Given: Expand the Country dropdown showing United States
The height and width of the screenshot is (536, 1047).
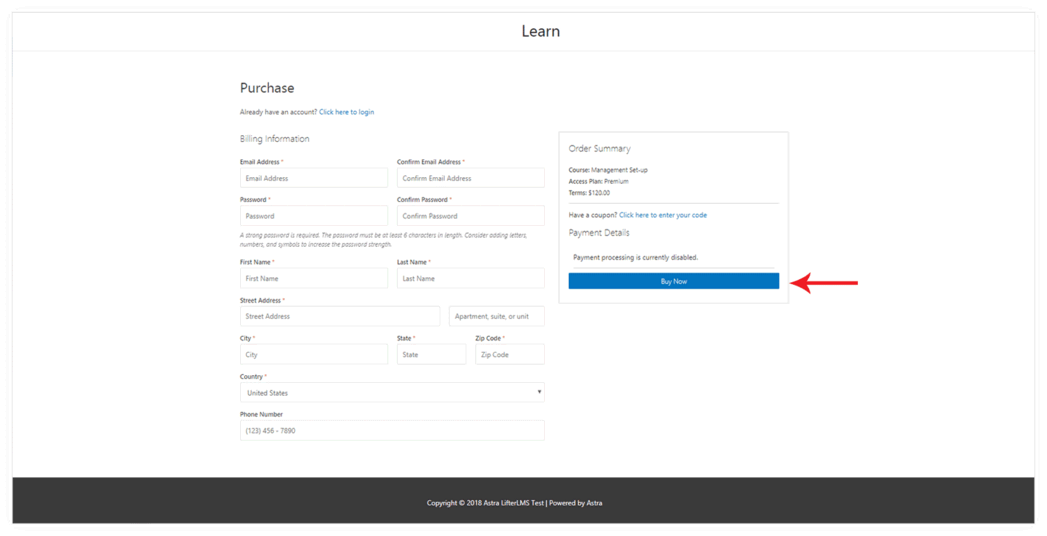Looking at the screenshot, I should point(392,393).
